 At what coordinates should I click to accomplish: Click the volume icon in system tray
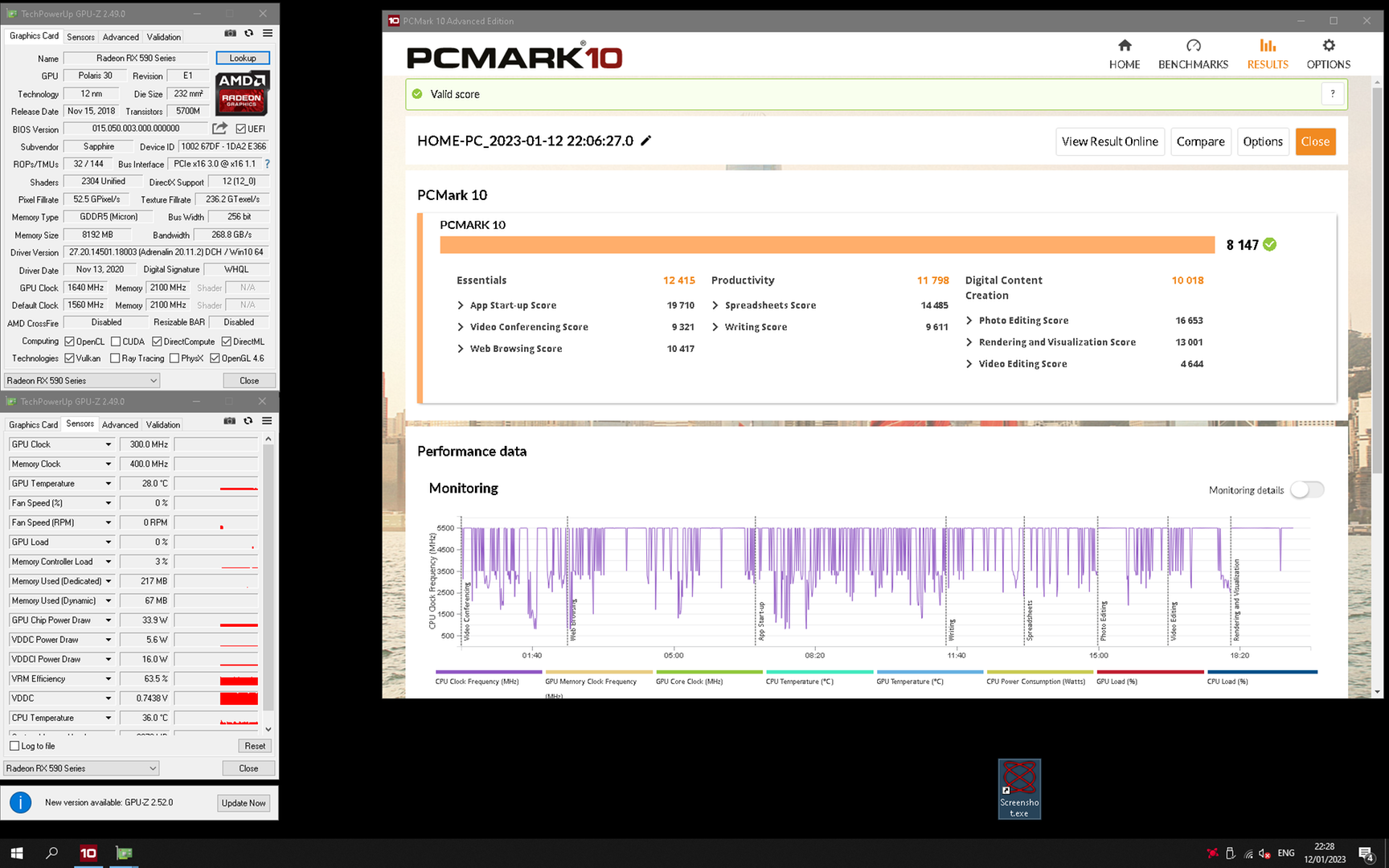coord(1264,854)
